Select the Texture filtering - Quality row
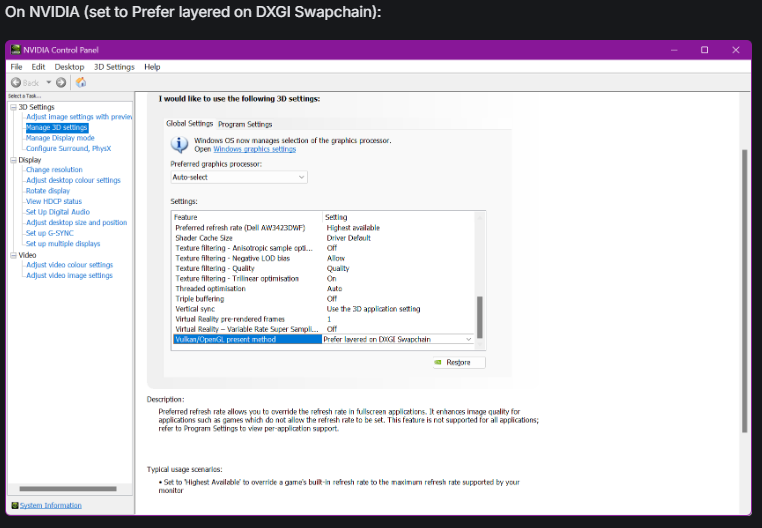762x528 pixels. click(323, 268)
